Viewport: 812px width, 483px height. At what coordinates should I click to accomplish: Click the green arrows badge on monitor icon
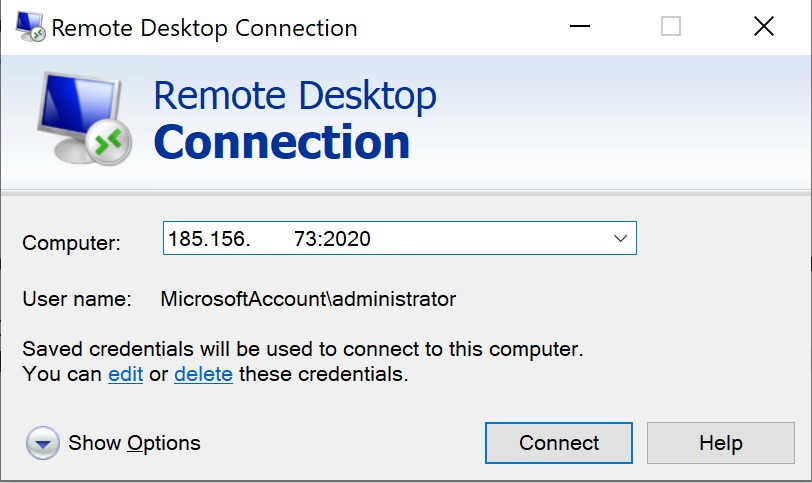tap(108, 142)
